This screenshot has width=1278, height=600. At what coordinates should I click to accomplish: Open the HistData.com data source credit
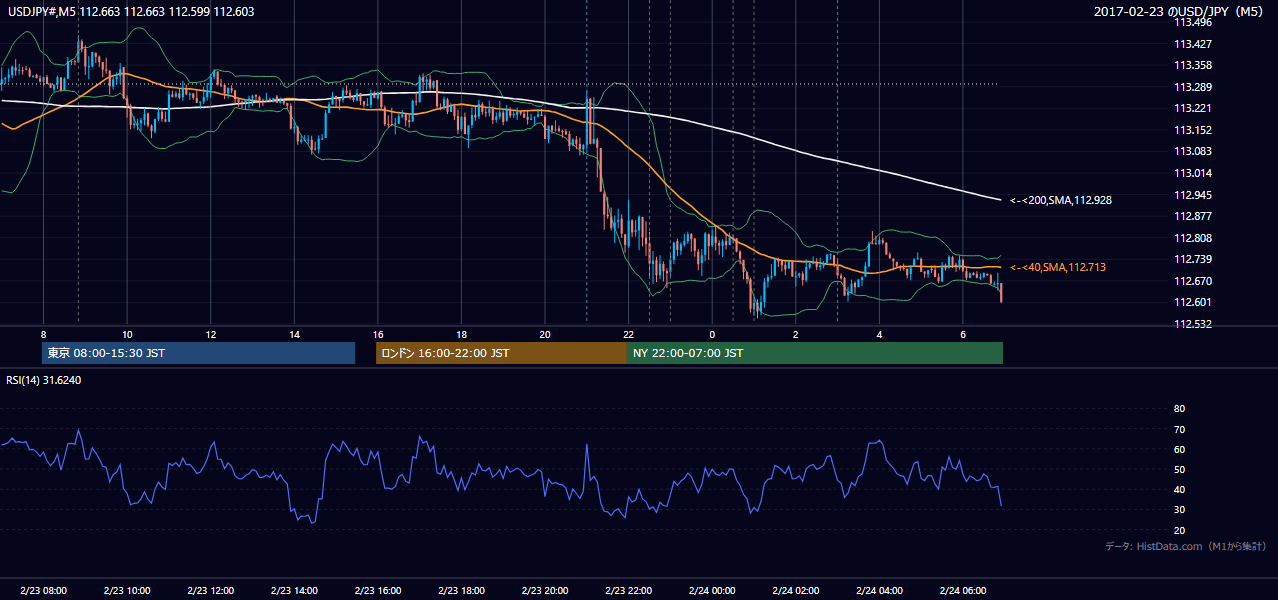(1186, 546)
